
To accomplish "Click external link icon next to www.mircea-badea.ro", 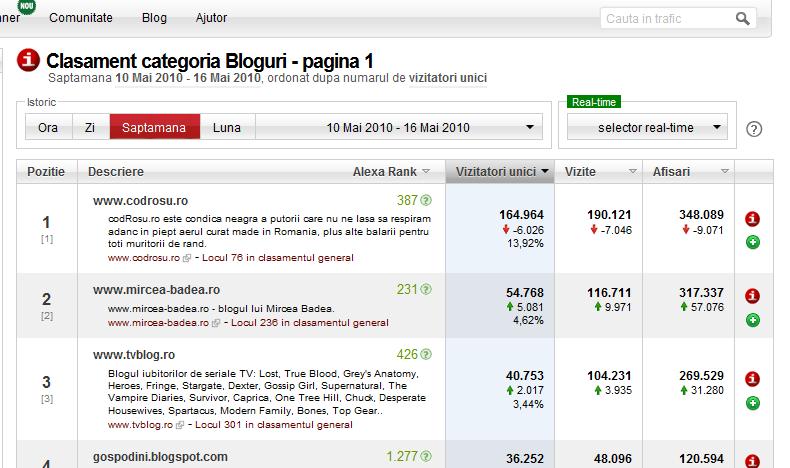I will click(216, 323).
